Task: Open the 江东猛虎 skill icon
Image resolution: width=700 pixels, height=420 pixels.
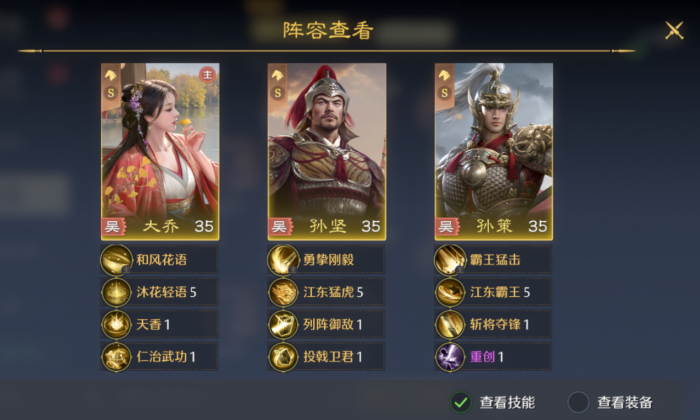Action: click(283, 292)
